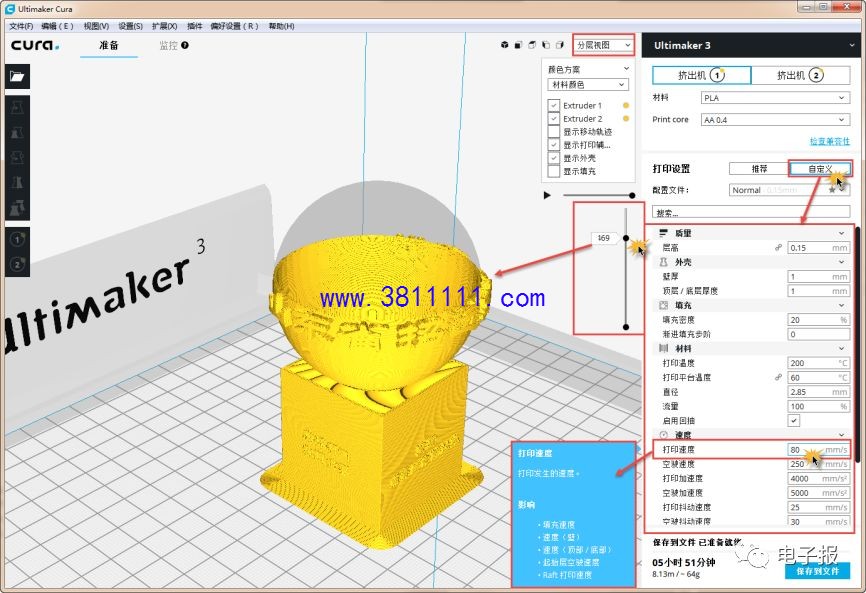
Task: Open the 检查兼容性 link
Action: tap(830, 141)
